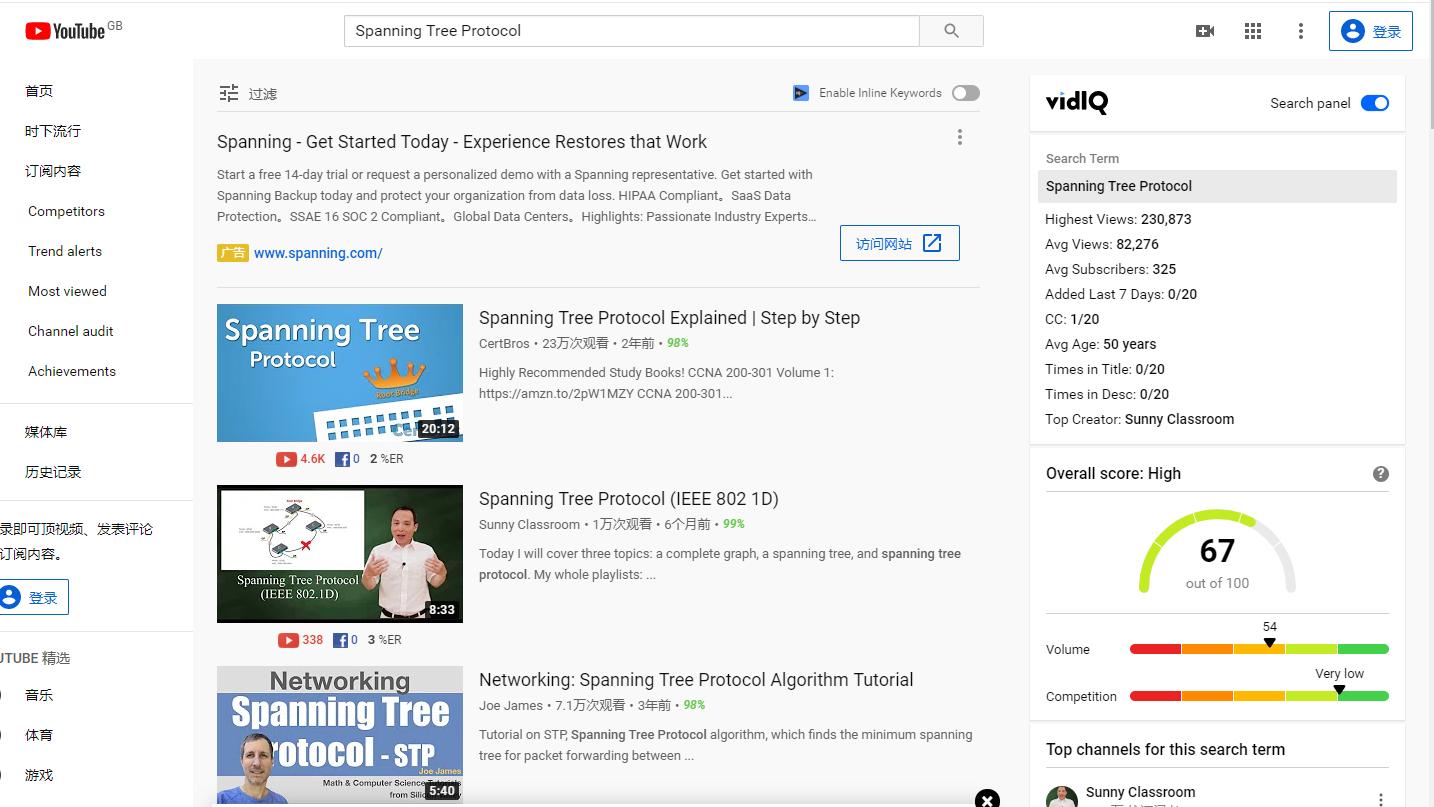Click the Volume score marker at 54

[x=1269, y=643]
